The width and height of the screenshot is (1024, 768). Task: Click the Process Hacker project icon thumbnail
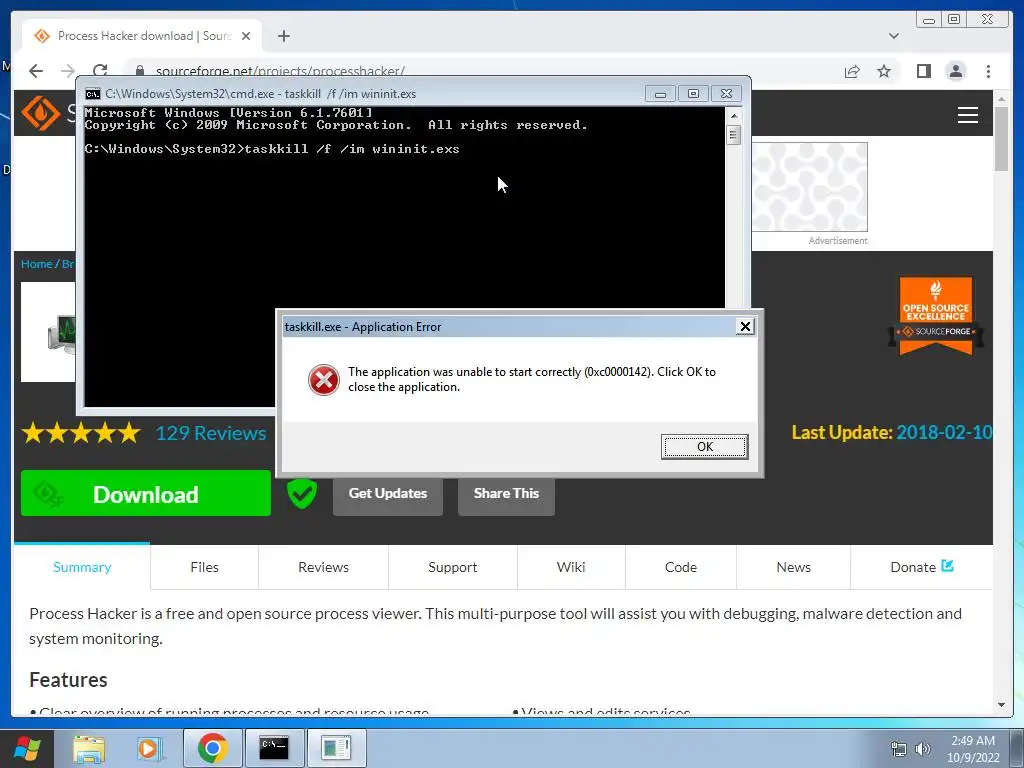click(48, 332)
